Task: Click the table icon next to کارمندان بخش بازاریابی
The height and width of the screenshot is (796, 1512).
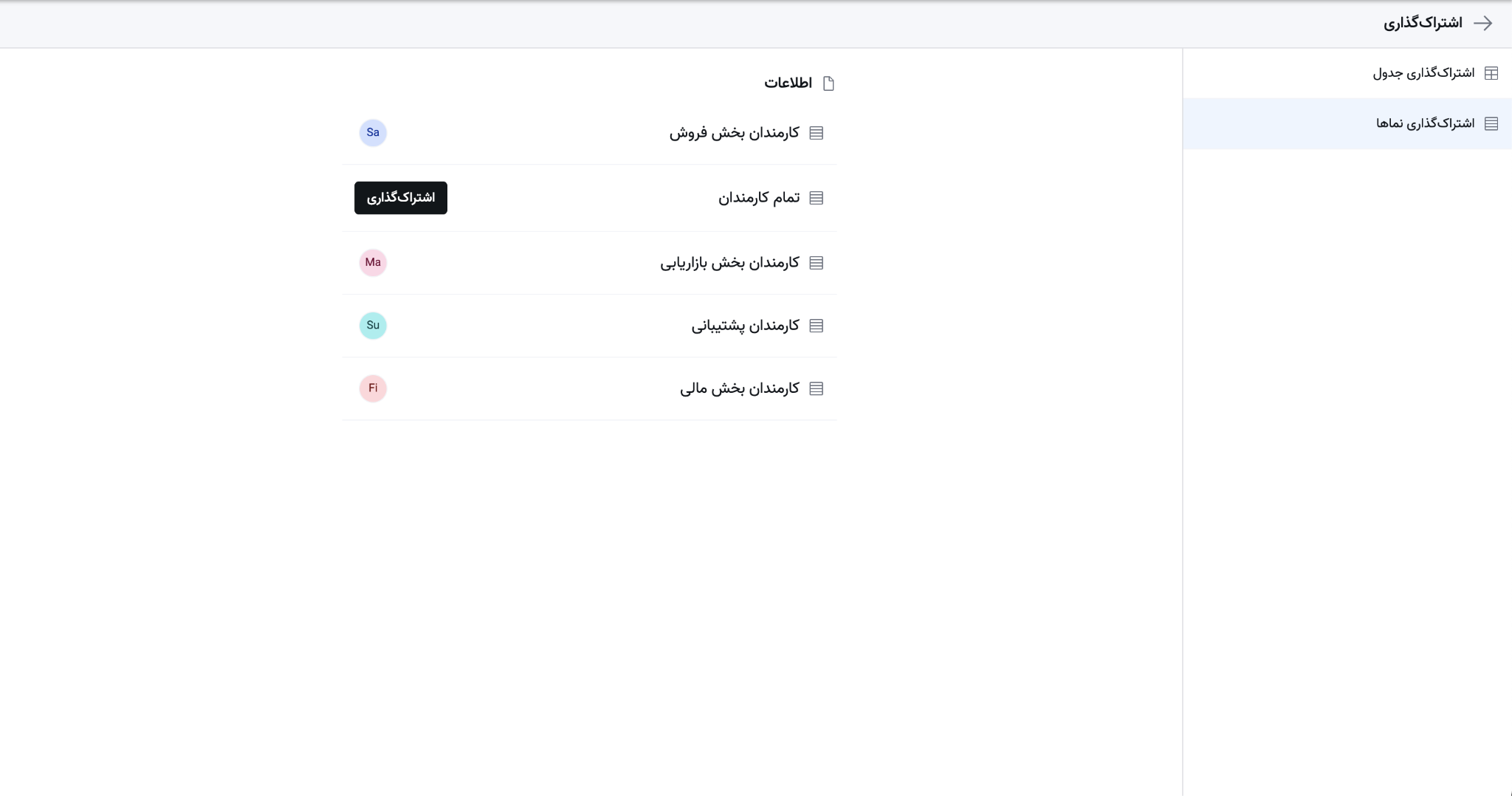Action: pos(817,262)
